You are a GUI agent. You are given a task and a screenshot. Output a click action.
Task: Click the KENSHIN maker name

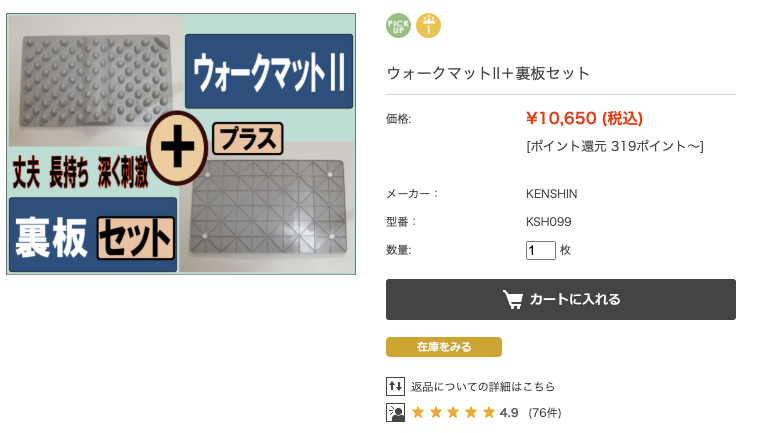point(551,194)
